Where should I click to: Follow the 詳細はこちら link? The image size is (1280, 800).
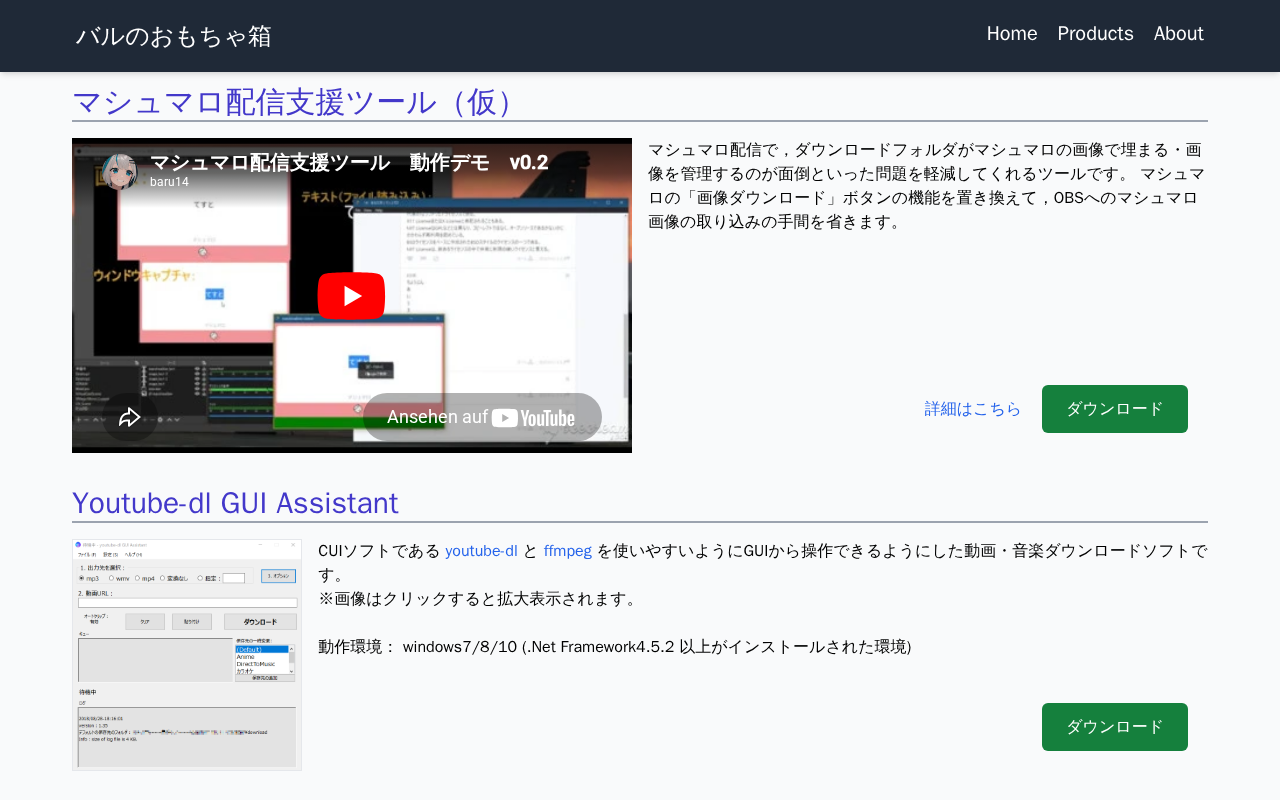[972, 409]
